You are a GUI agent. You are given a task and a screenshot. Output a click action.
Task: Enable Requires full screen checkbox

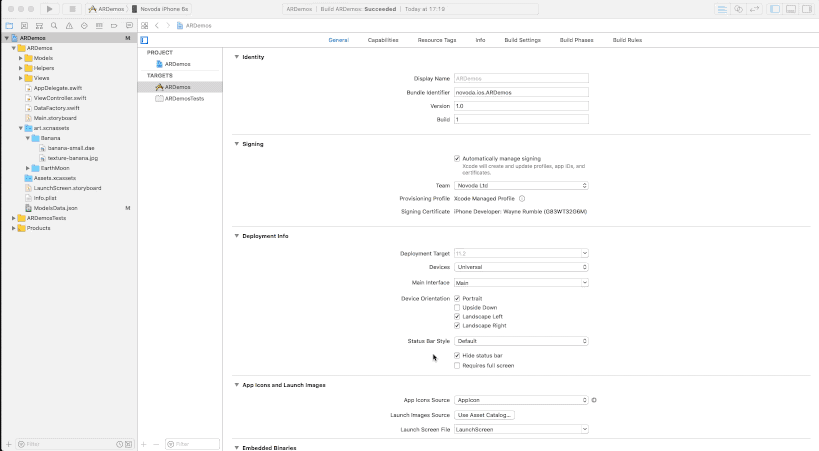(x=457, y=366)
